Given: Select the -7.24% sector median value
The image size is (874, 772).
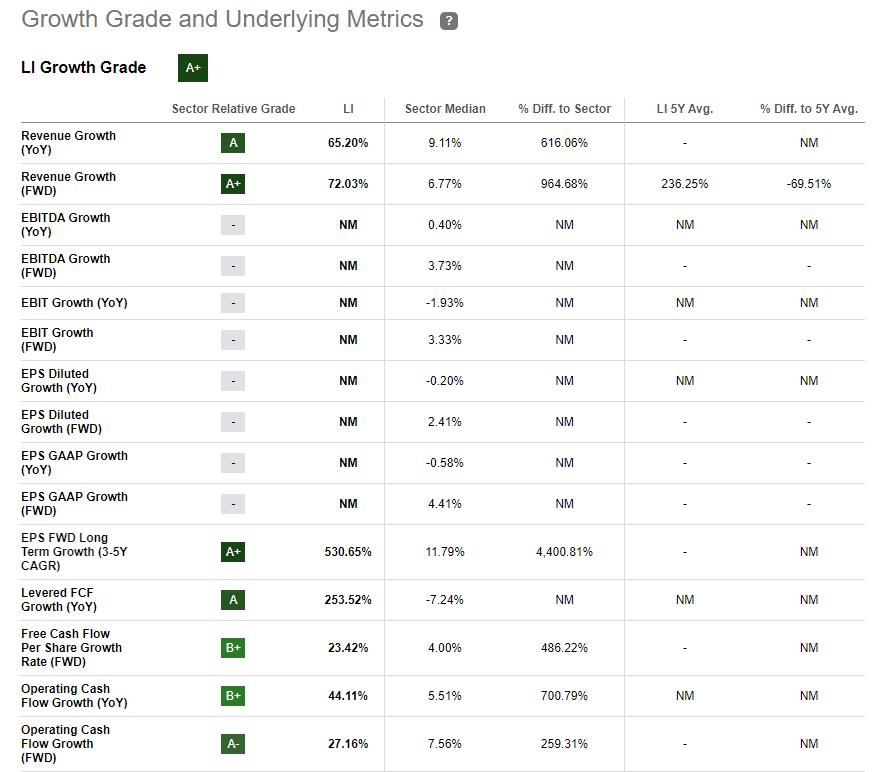Looking at the screenshot, I should pos(445,600).
